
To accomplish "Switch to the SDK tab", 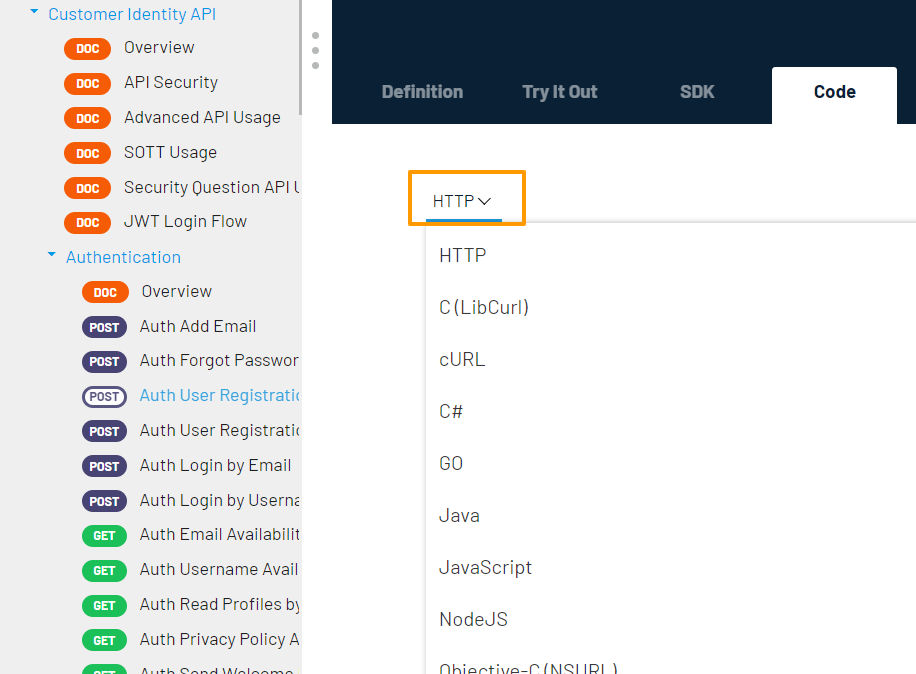I will 697,92.
